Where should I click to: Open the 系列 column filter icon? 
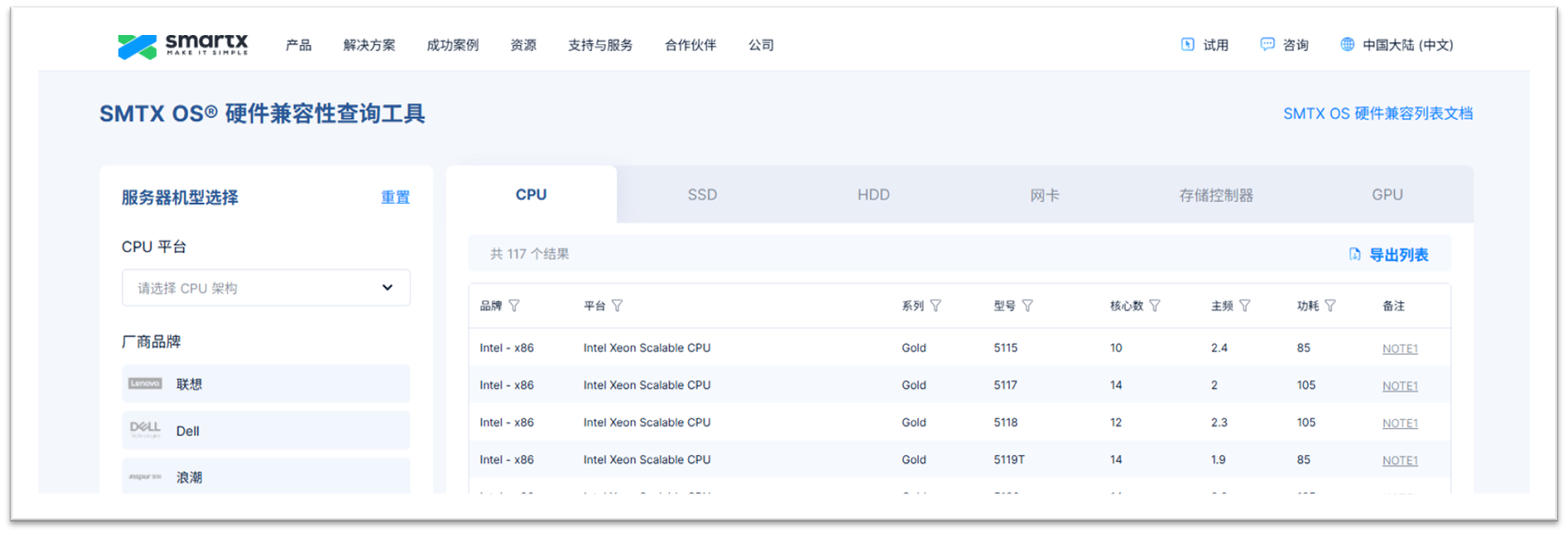click(936, 306)
